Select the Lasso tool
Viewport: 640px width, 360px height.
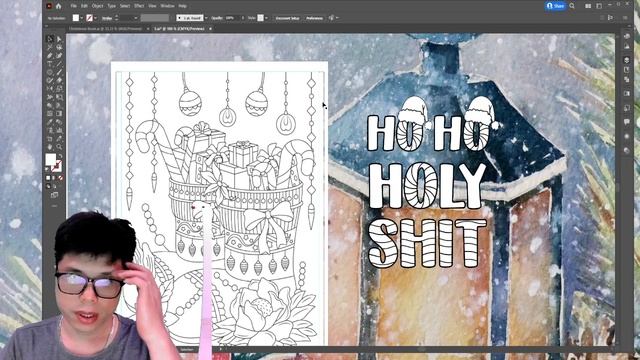(x=59, y=47)
